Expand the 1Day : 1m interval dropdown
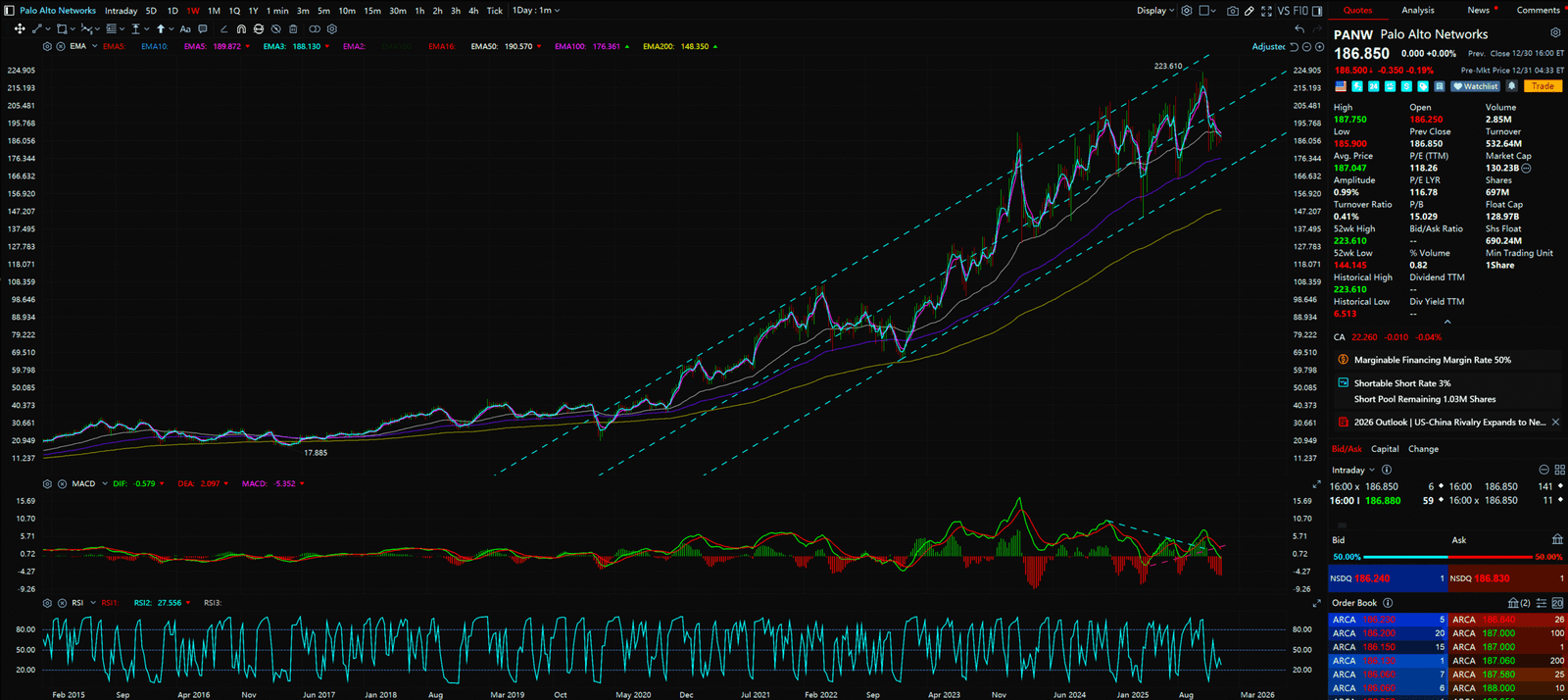 point(536,11)
